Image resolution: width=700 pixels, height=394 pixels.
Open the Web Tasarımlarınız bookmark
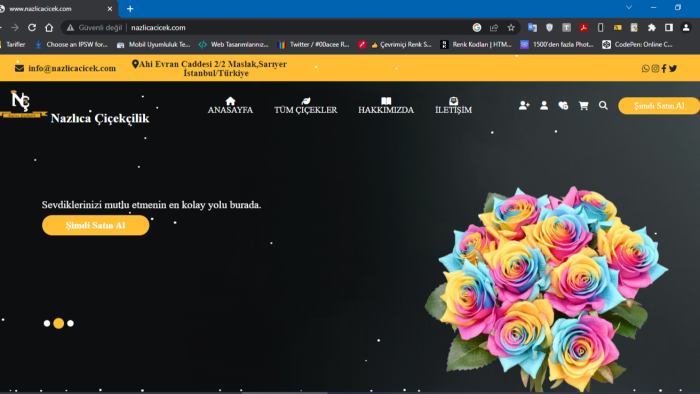click(x=233, y=45)
